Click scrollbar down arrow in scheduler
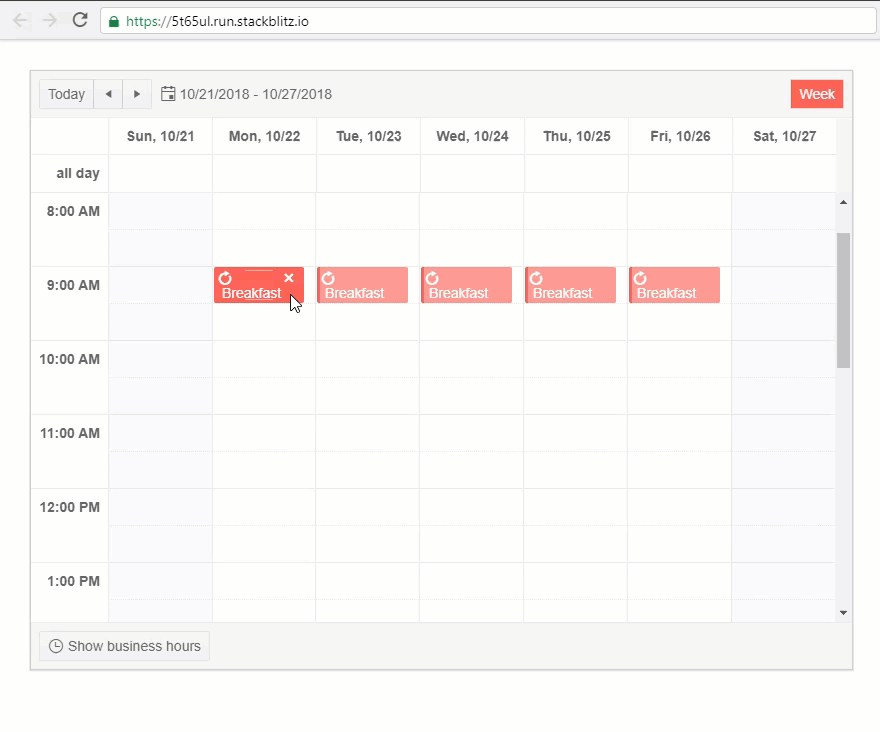Screen dimensions: 880x732 843,612
